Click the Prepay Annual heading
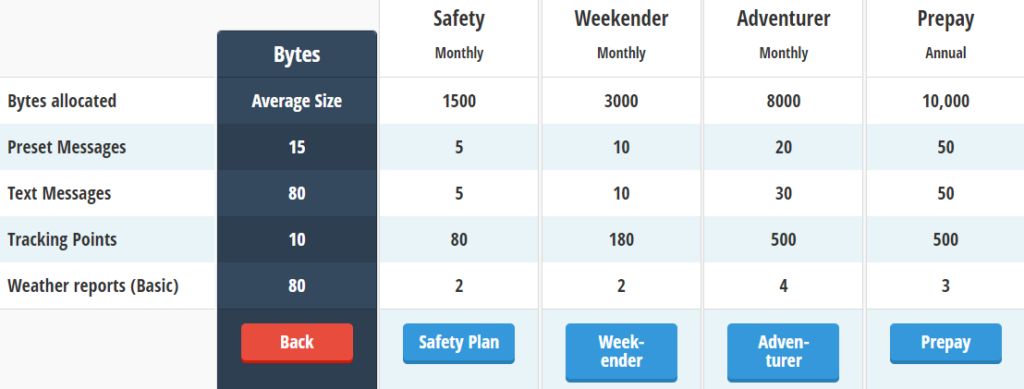Screen dimensions: 1024x389 click(x=945, y=35)
